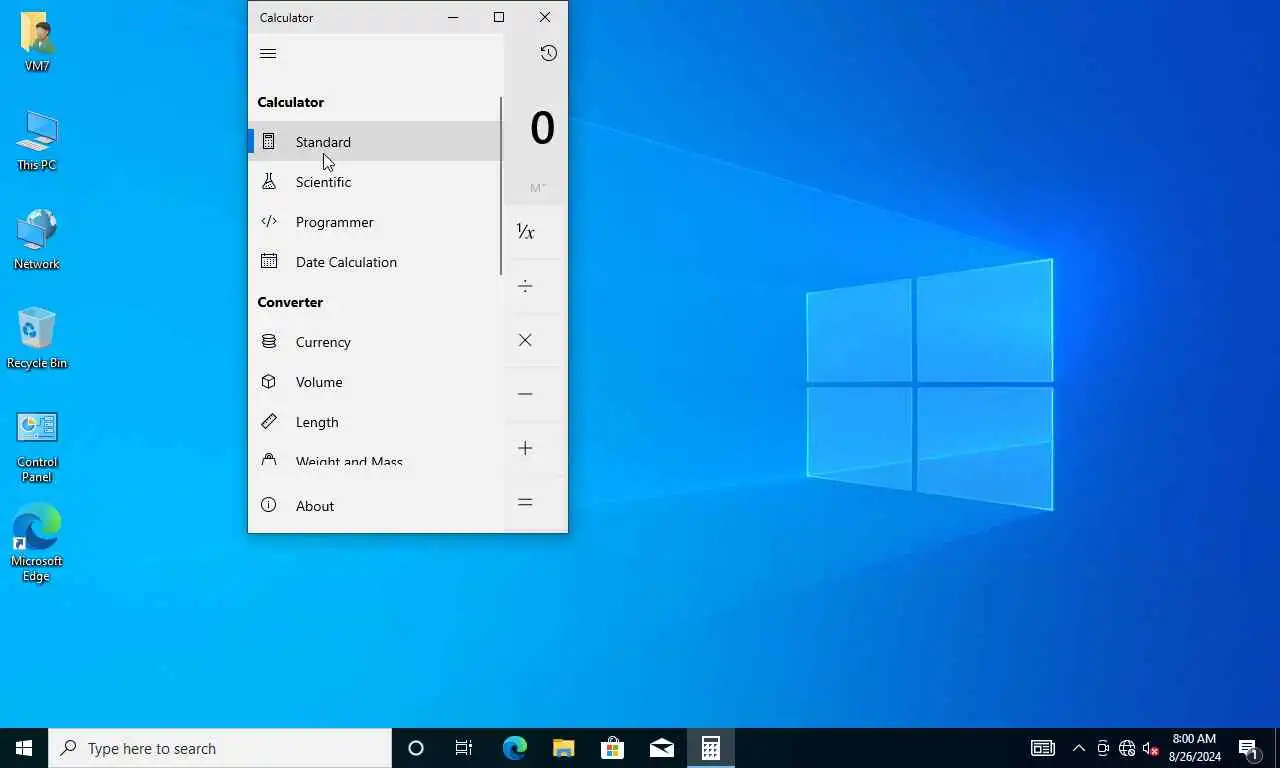The image size is (1280, 768).
Task: Select Recycle Bin desktop icon
Action: click(x=37, y=339)
